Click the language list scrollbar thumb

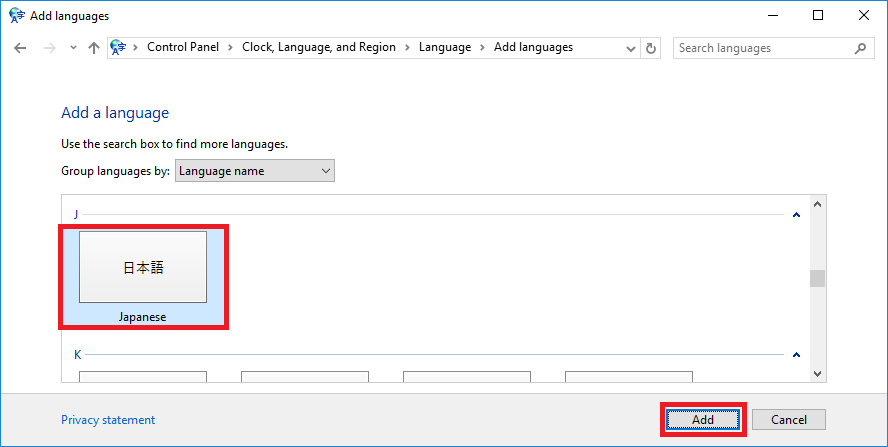[817, 278]
